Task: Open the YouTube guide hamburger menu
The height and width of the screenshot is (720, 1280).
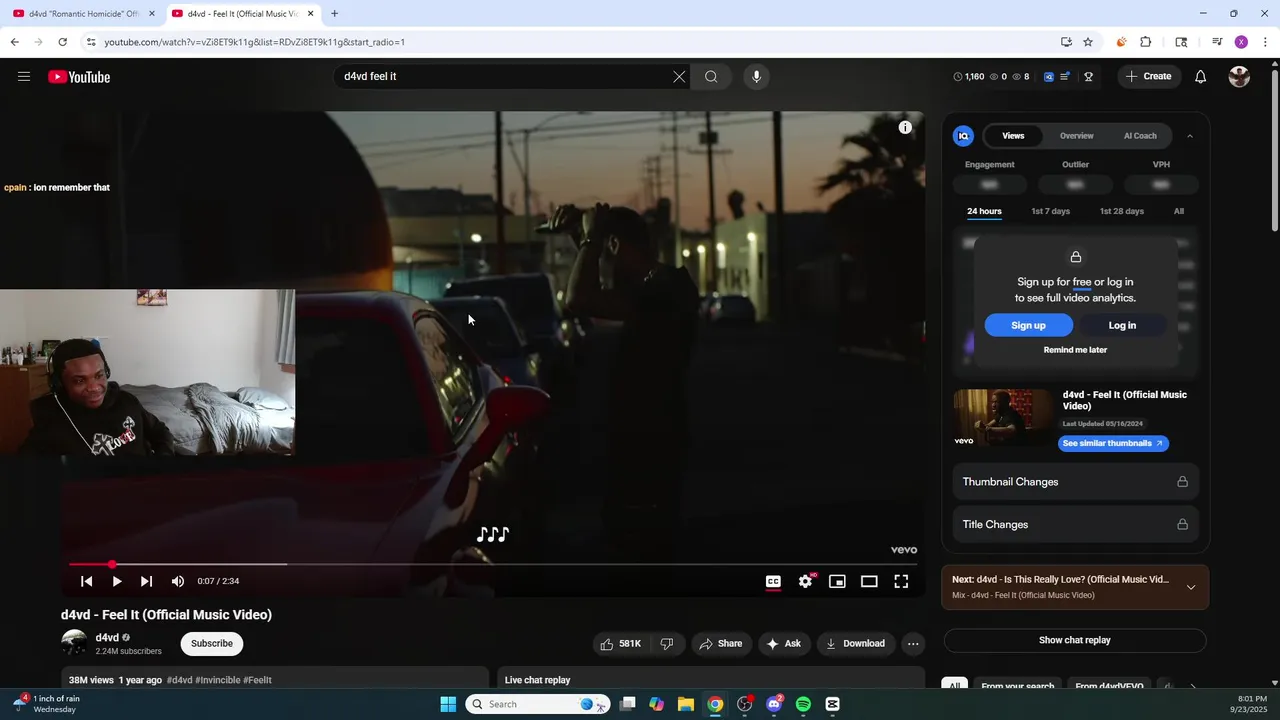Action: click(x=24, y=76)
